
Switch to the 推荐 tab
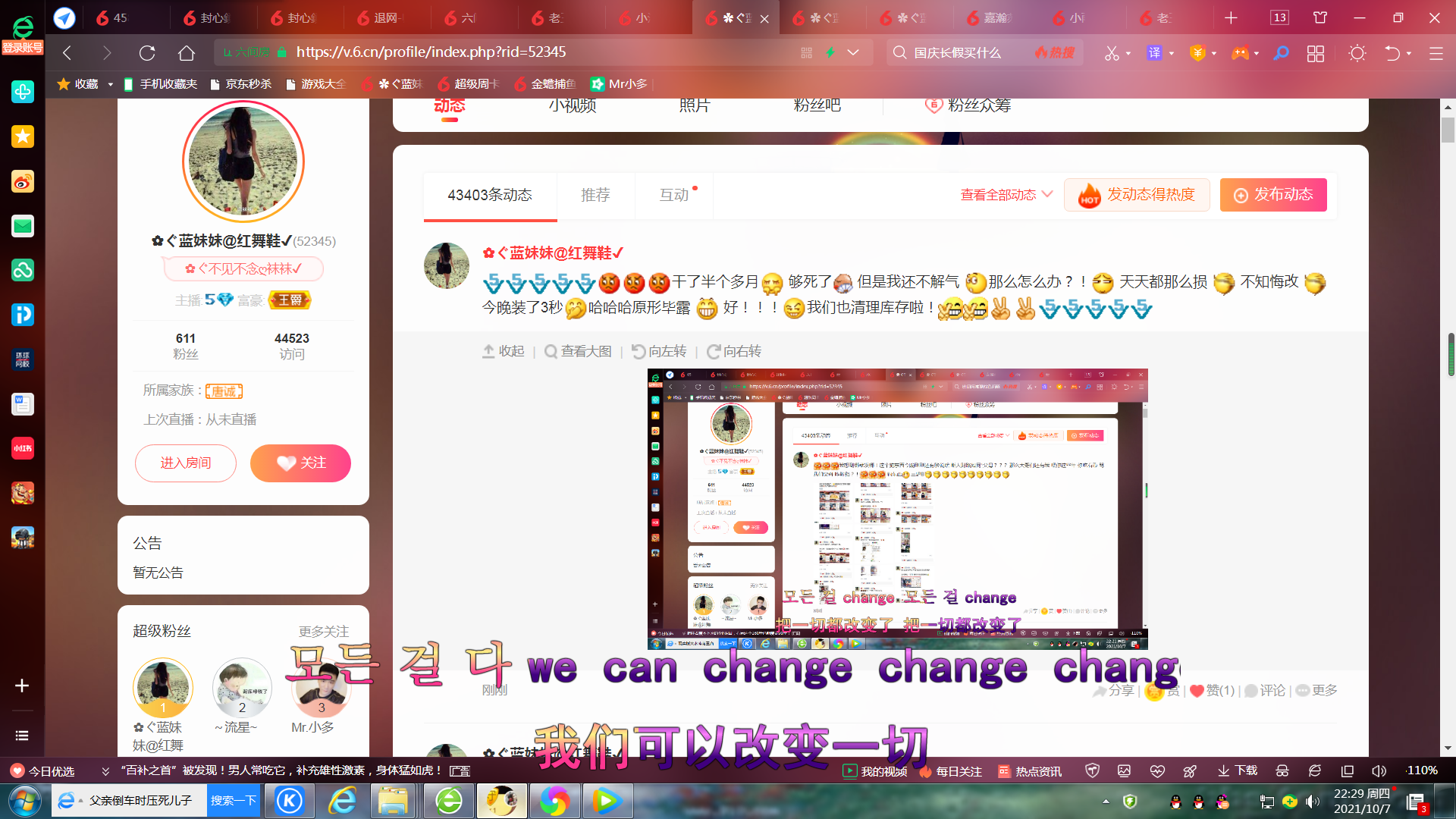pos(595,195)
